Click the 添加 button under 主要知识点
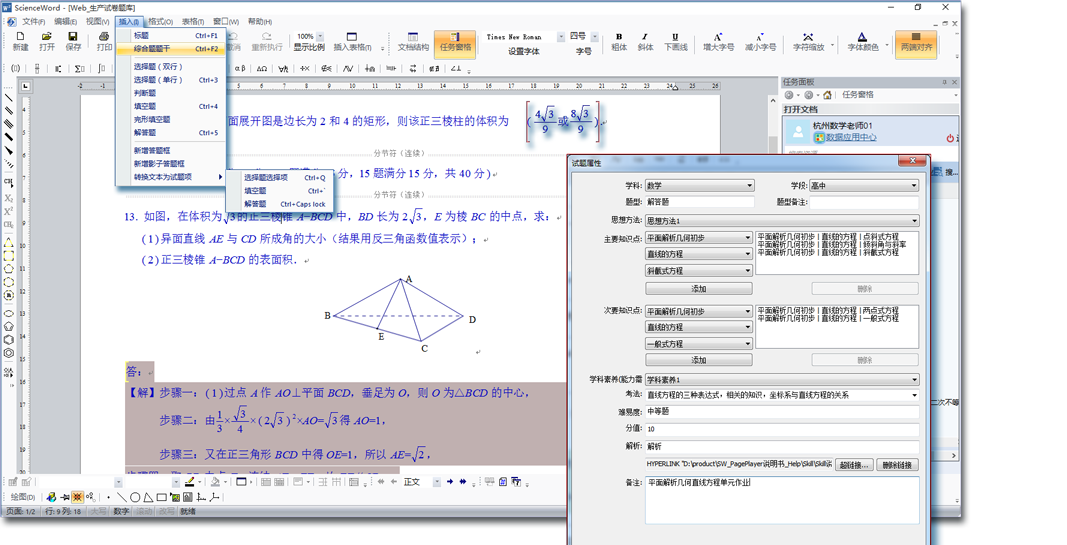This screenshot has height=545, width=1067. click(x=698, y=289)
